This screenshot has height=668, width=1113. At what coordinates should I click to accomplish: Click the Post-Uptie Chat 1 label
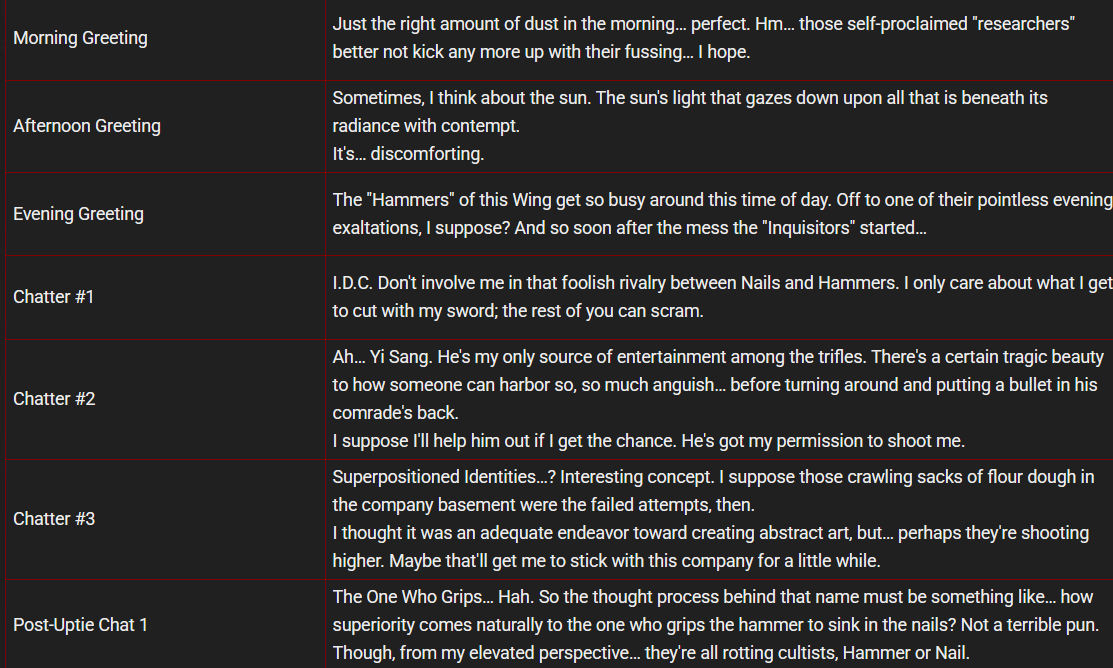click(81, 625)
